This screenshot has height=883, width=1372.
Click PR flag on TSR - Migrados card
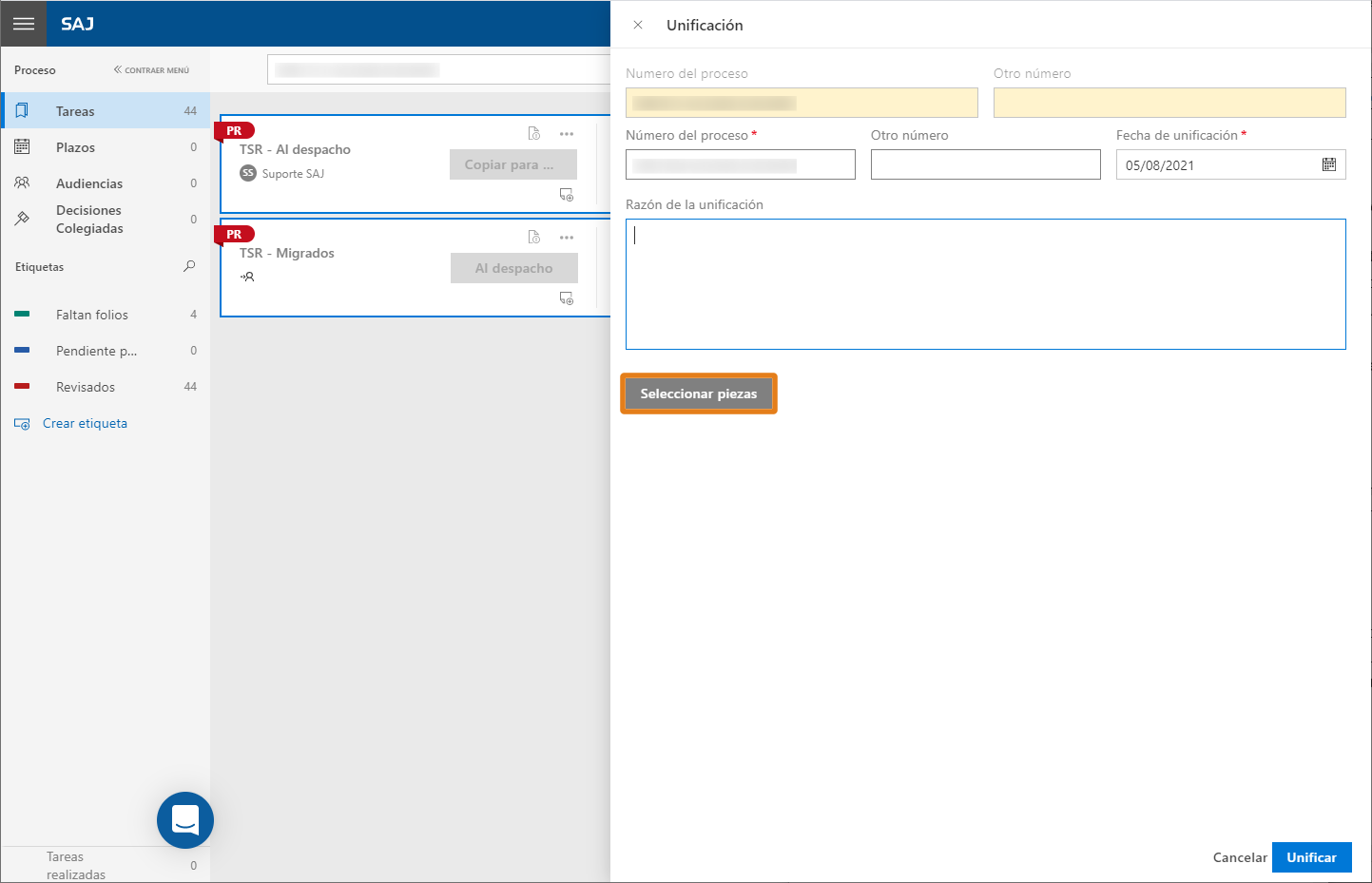234,235
